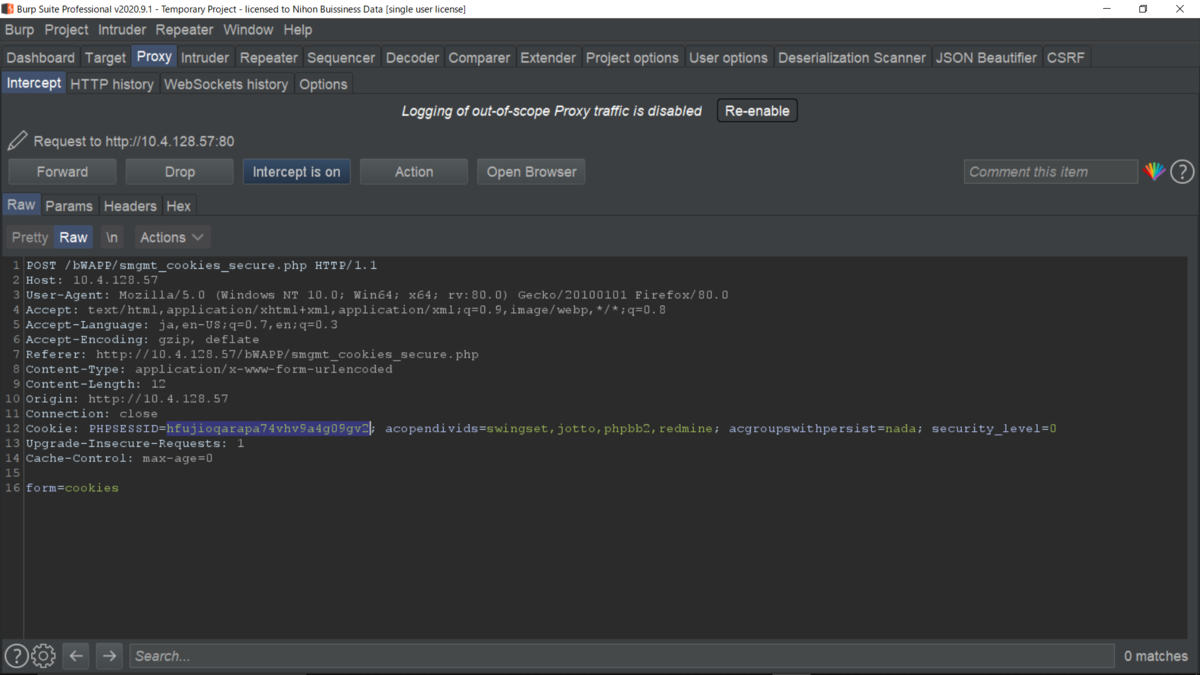The image size is (1200, 675).
Task: Open the Project options tab
Action: pos(632,57)
